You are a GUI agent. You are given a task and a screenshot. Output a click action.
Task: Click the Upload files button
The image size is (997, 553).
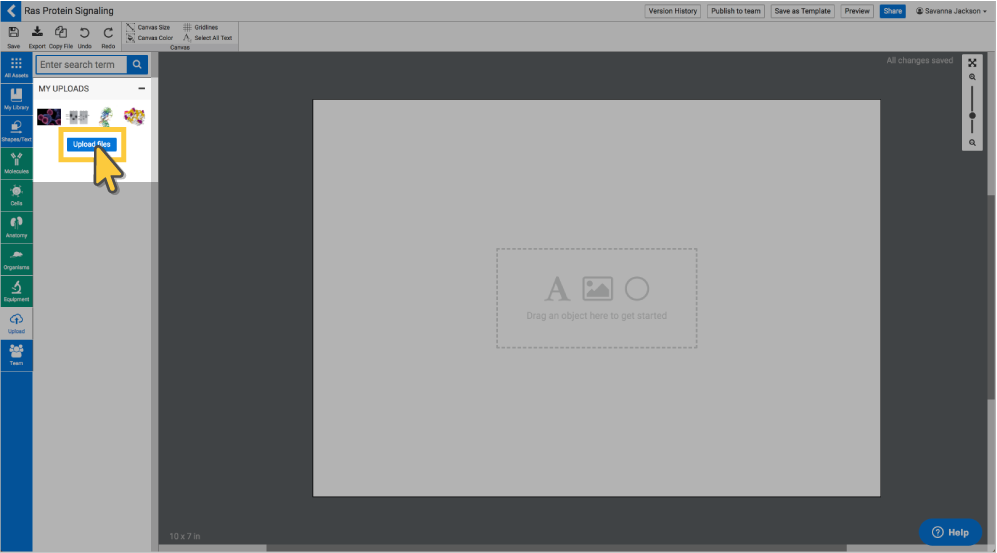coord(92,144)
